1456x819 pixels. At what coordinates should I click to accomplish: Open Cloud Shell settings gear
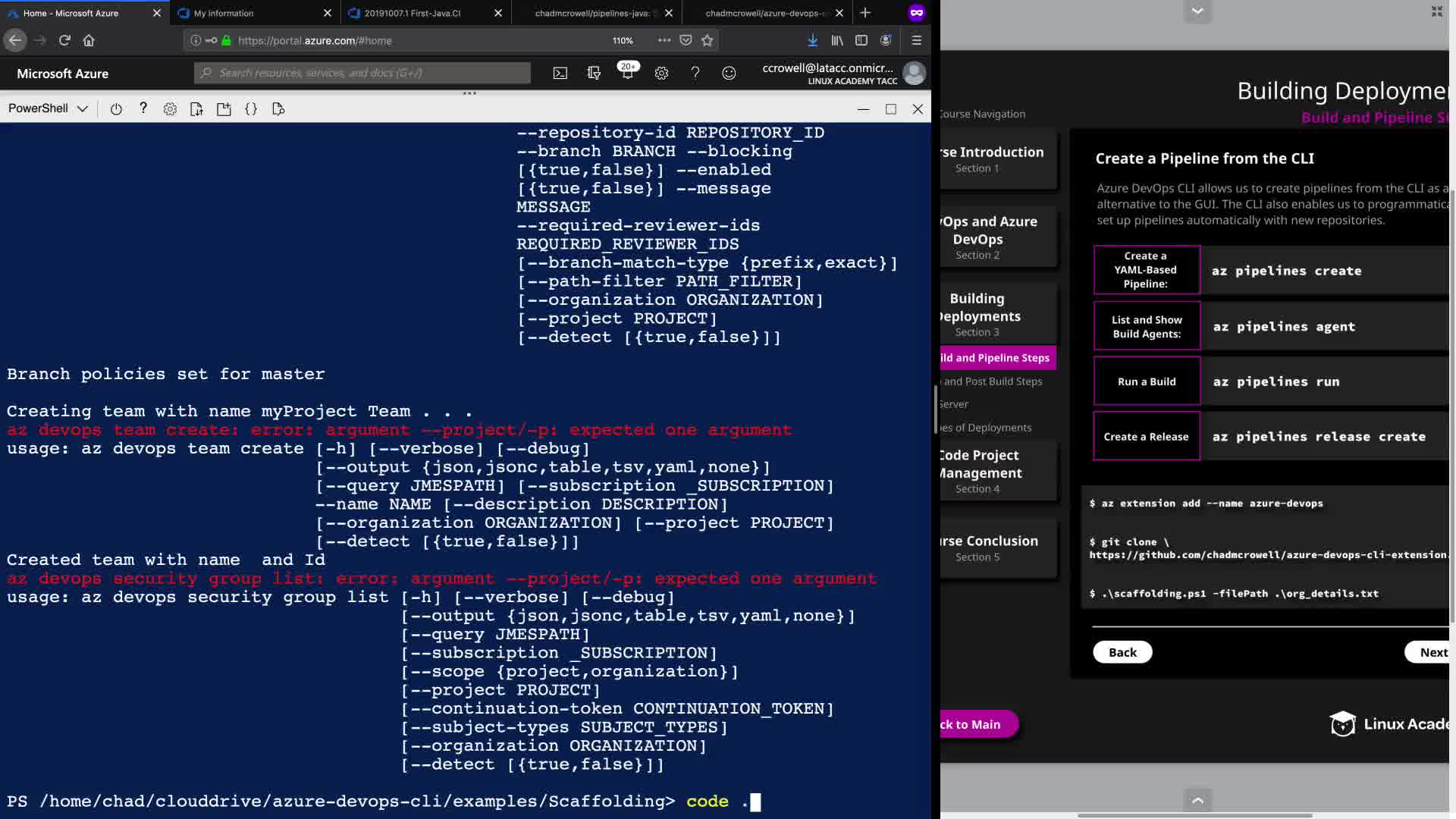click(x=170, y=109)
